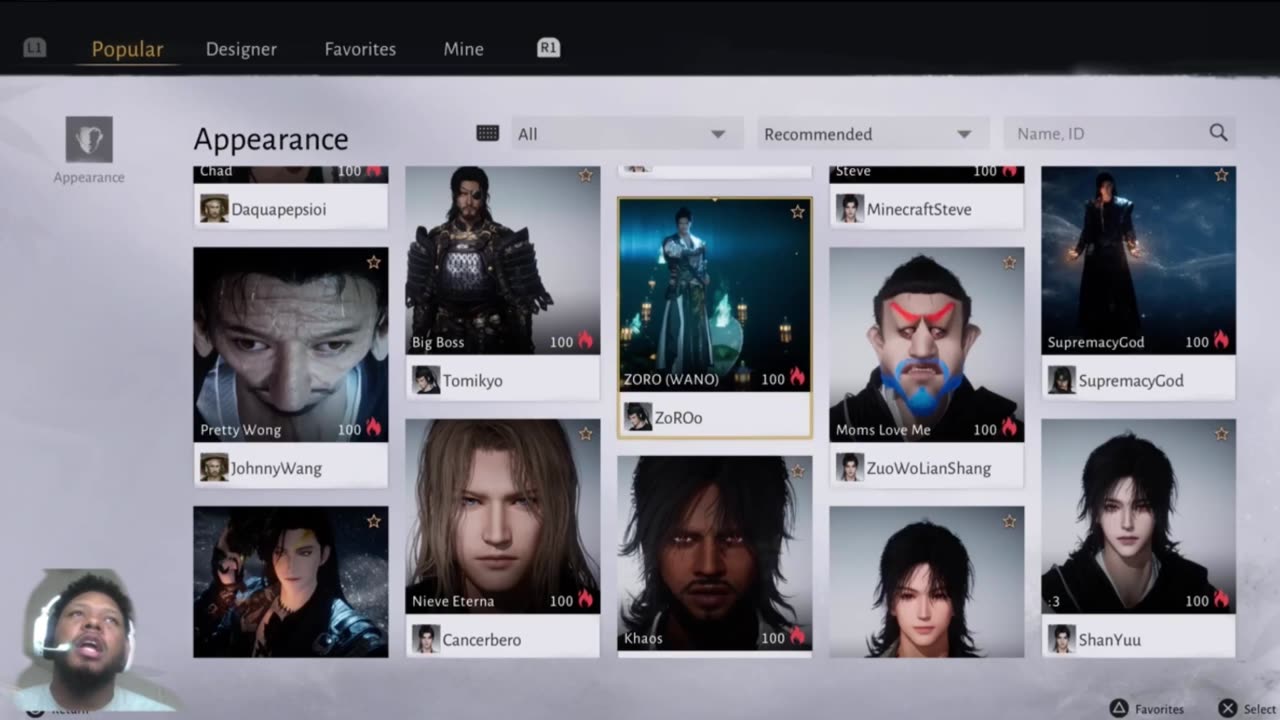Toggle the favorite star on ZORO (WANO)
Viewport: 1280px width, 720px height.
pyautogui.click(x=797, y=212)
